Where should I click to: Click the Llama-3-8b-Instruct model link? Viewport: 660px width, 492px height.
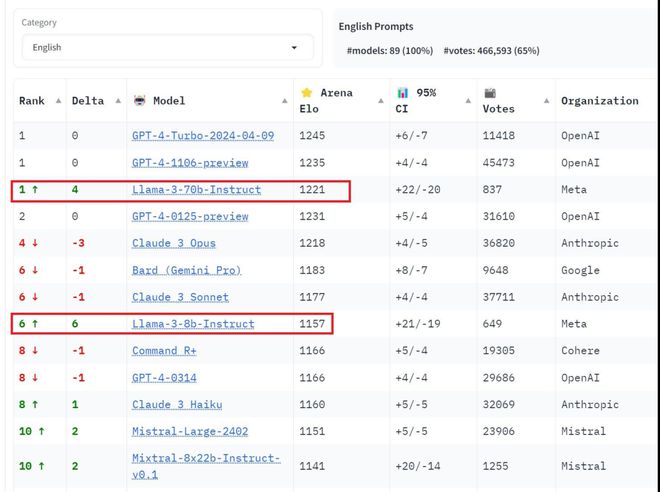193,324
